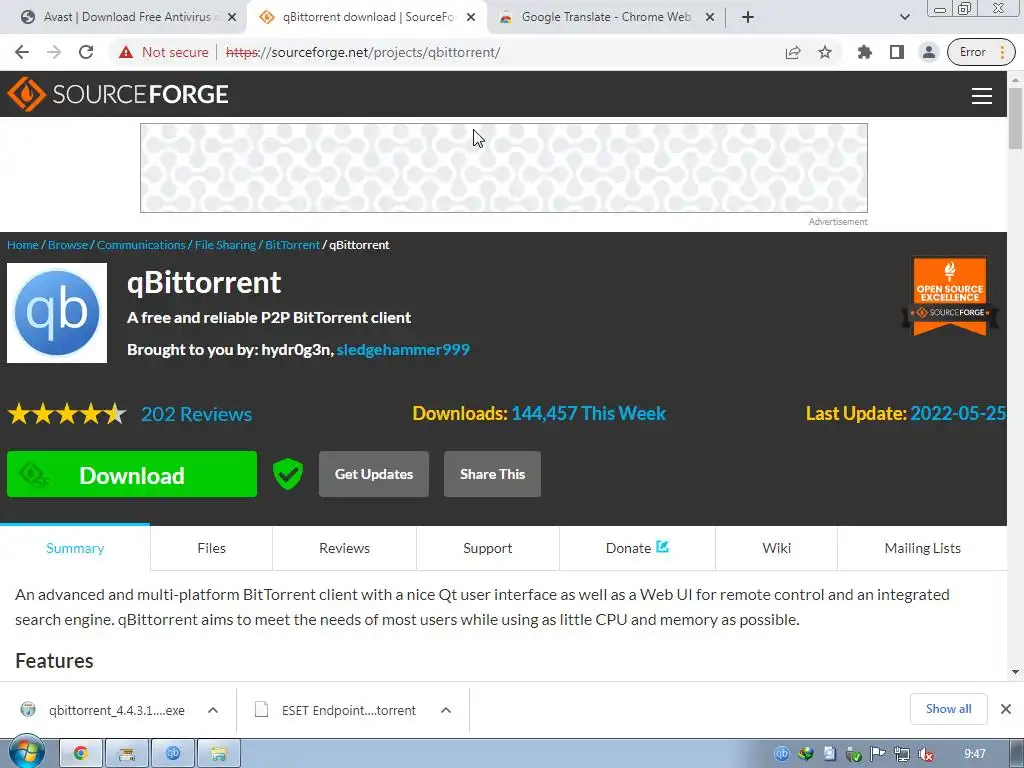1024x768 pixels.
Task: Close the Avast tab
Action: 232,17
